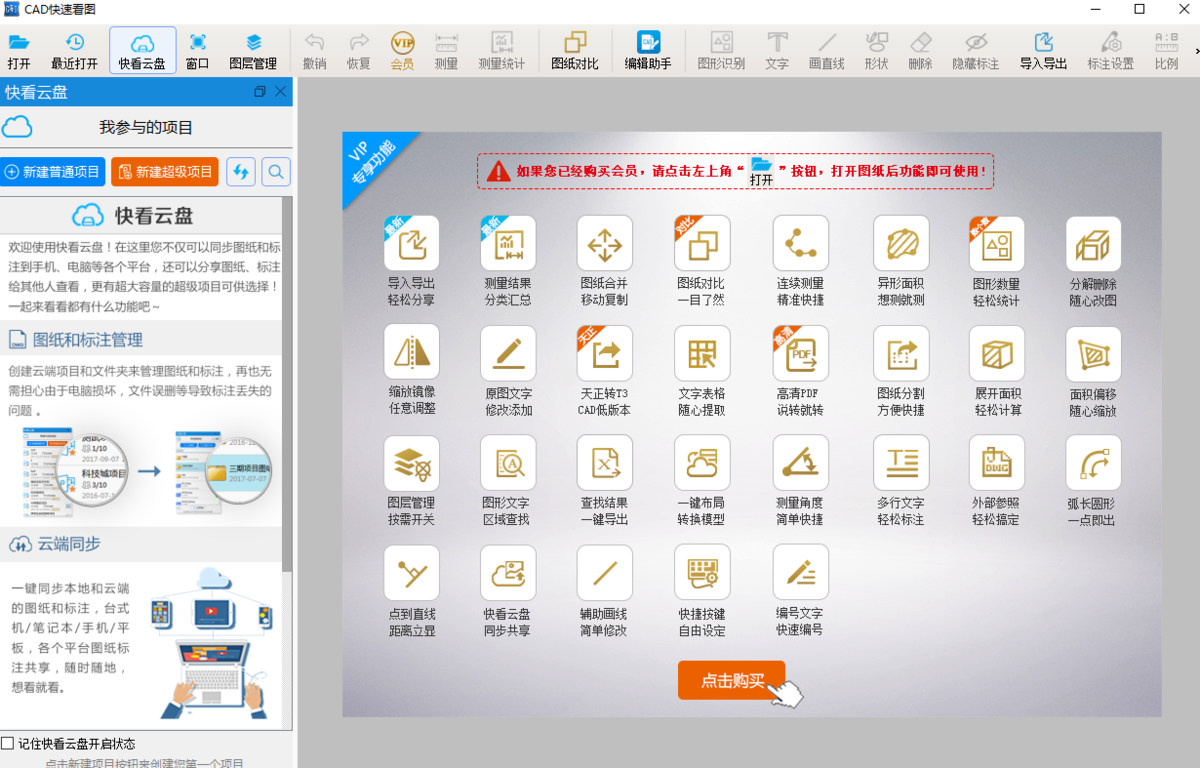Click the search magnifier in cloud panel
Image resolution: width=1200 pixels, height=768 pixels.
[x=276, y=172]
